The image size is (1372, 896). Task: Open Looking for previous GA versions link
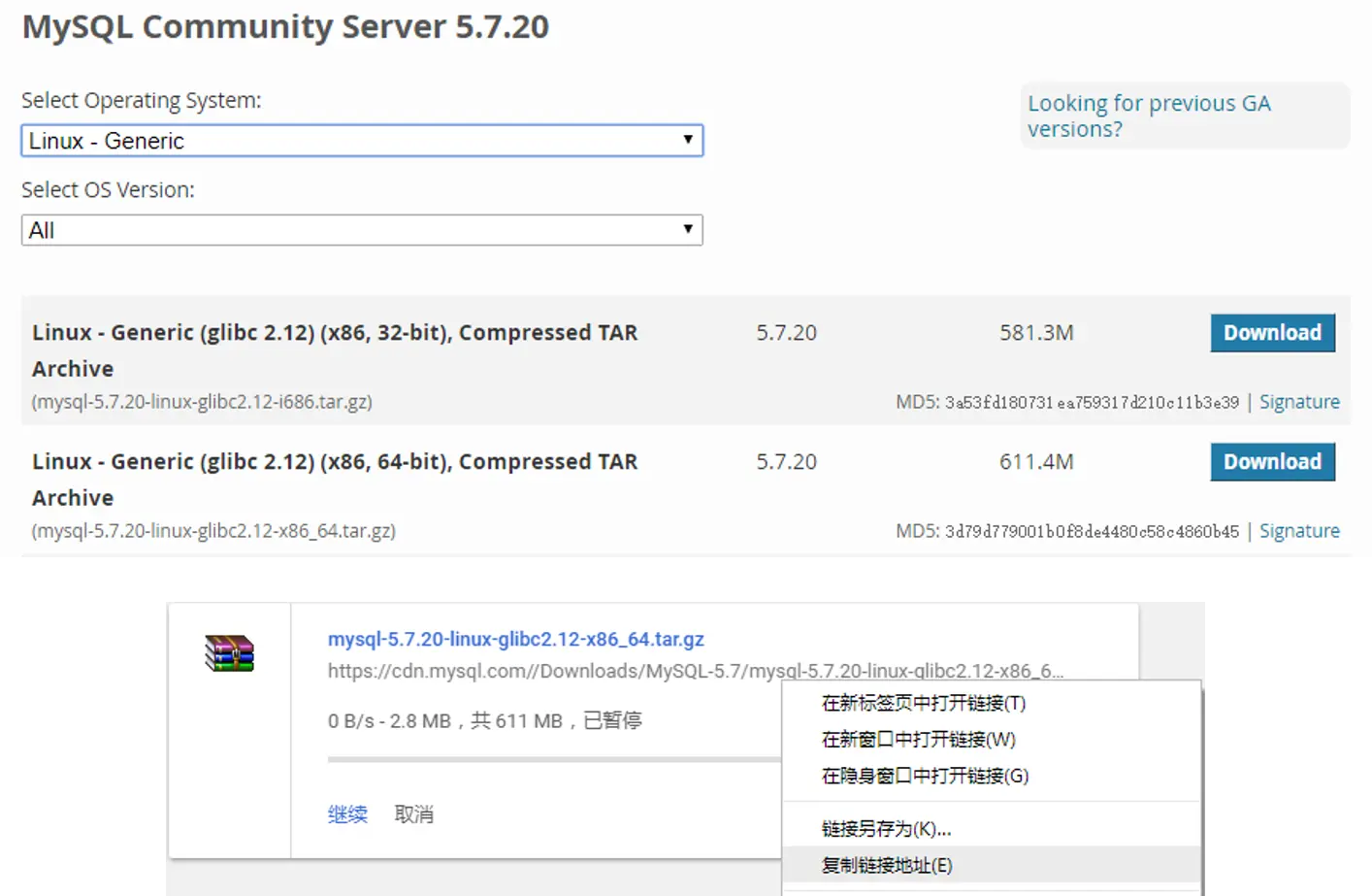[1149, 116]
